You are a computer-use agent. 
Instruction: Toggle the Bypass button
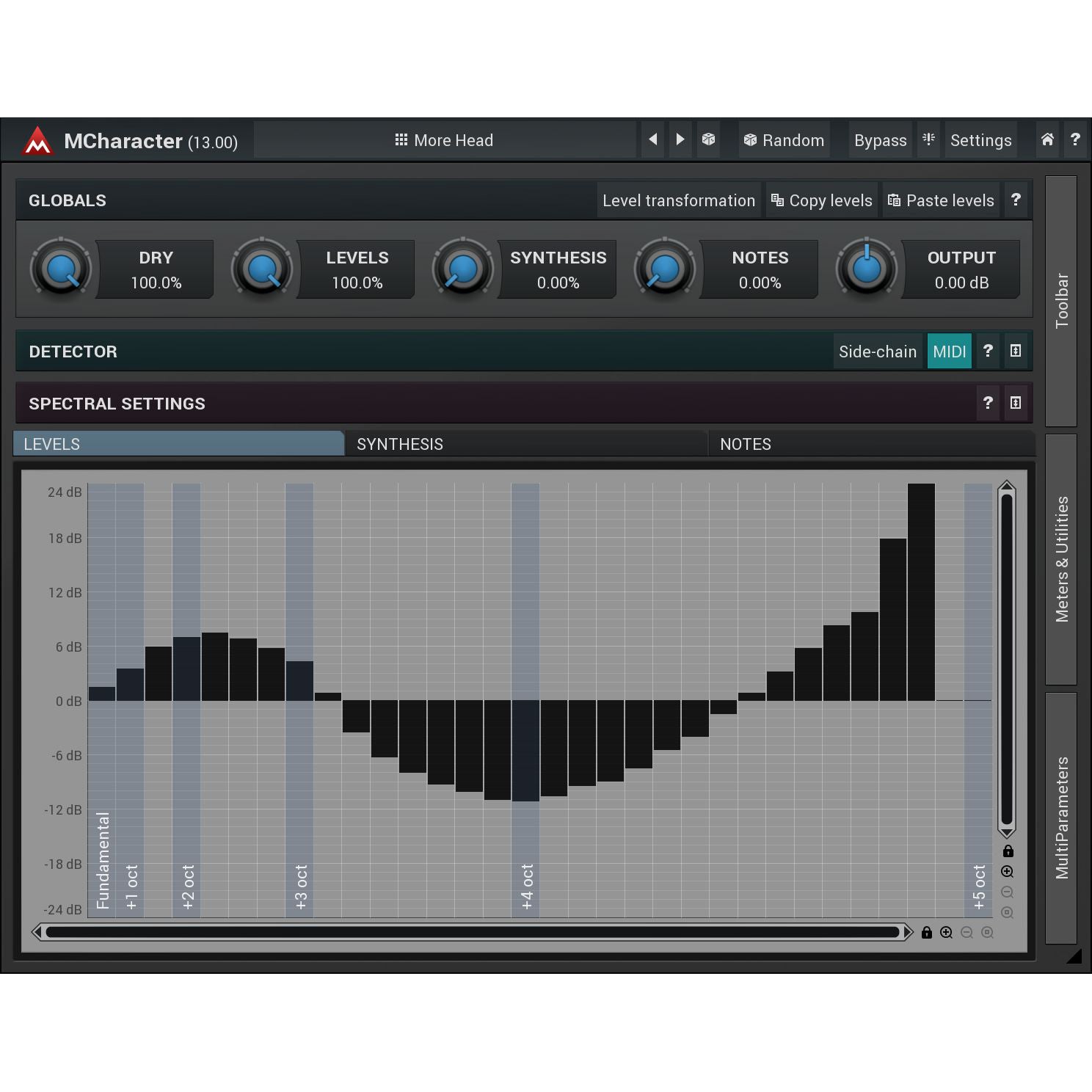880,140
